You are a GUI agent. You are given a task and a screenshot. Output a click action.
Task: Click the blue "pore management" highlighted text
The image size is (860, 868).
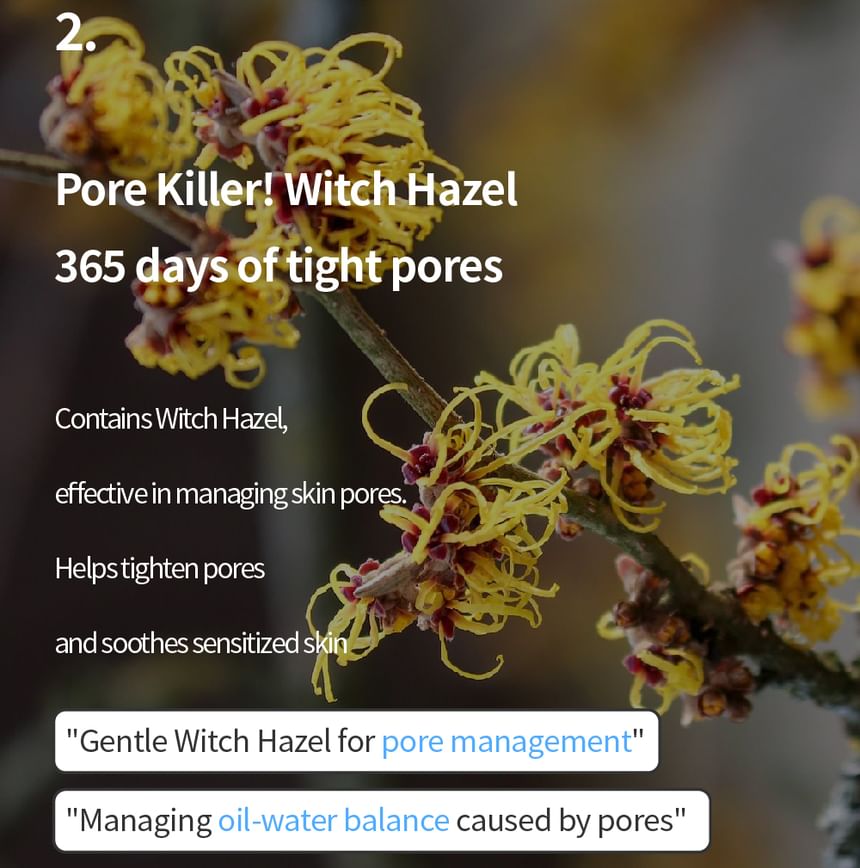(507, 741)
